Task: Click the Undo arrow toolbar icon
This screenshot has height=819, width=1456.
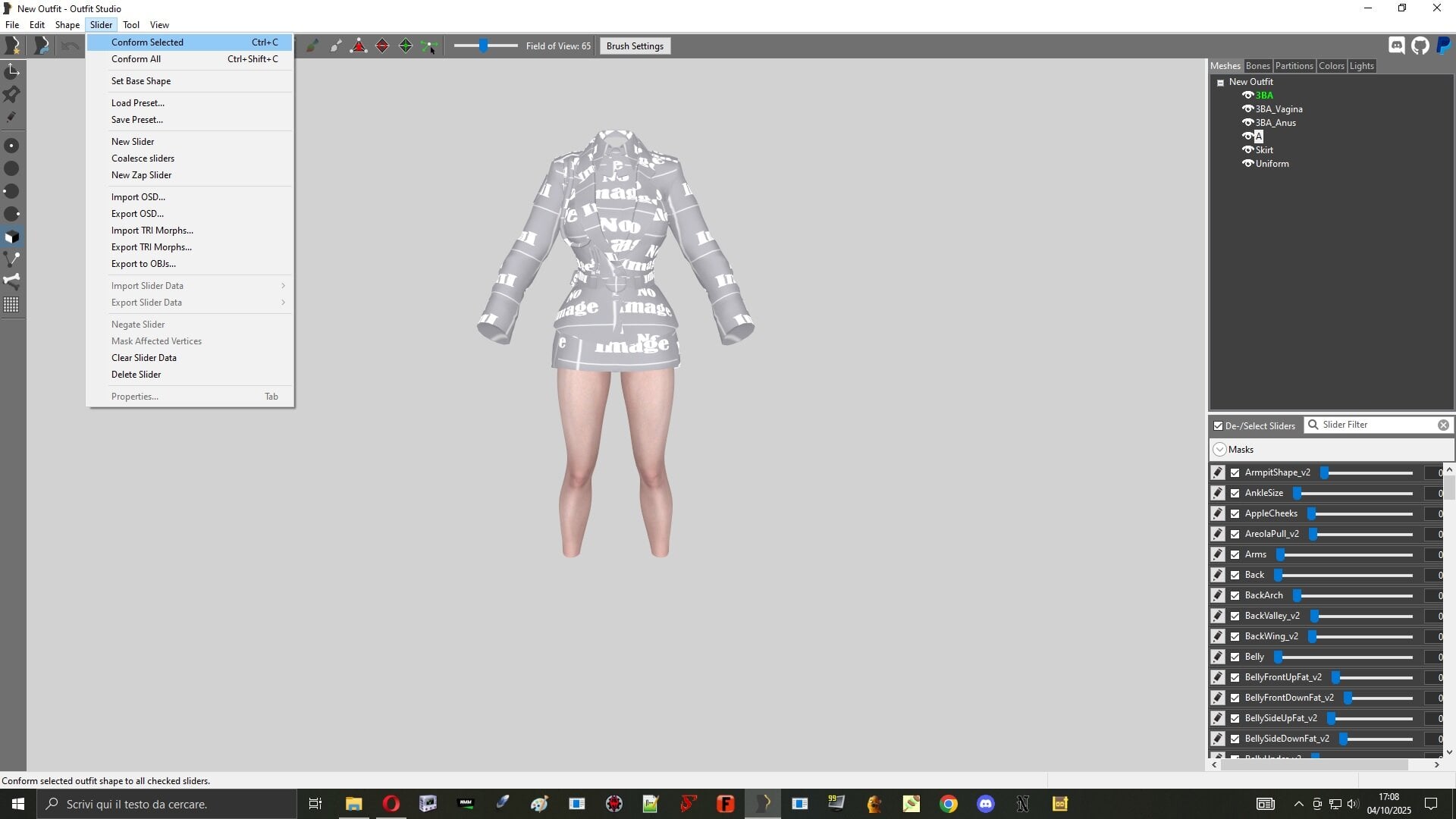Action: point(71,46)
